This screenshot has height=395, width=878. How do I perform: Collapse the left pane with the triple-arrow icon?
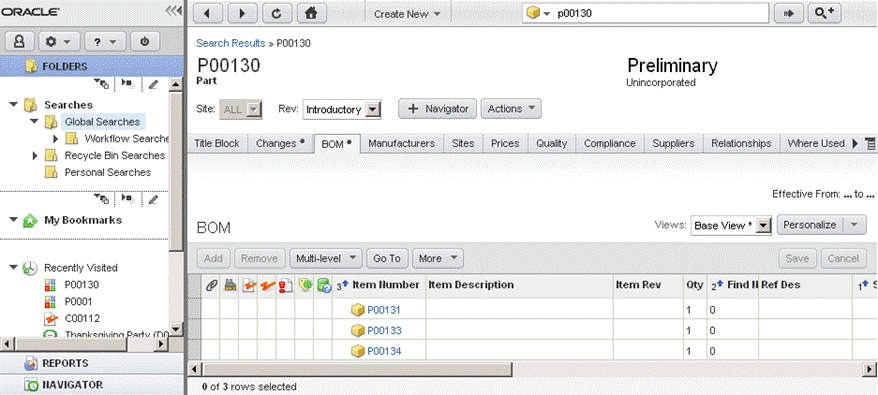(174, 11)
